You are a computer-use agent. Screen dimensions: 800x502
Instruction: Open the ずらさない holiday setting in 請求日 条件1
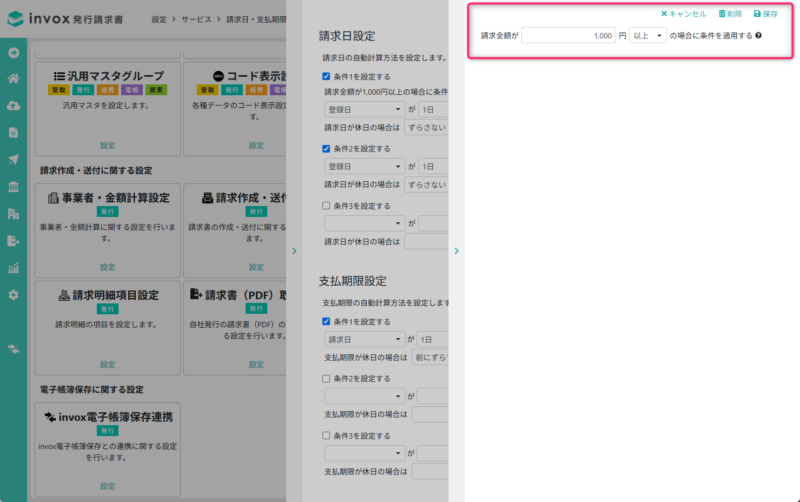[x=426, y=128]
